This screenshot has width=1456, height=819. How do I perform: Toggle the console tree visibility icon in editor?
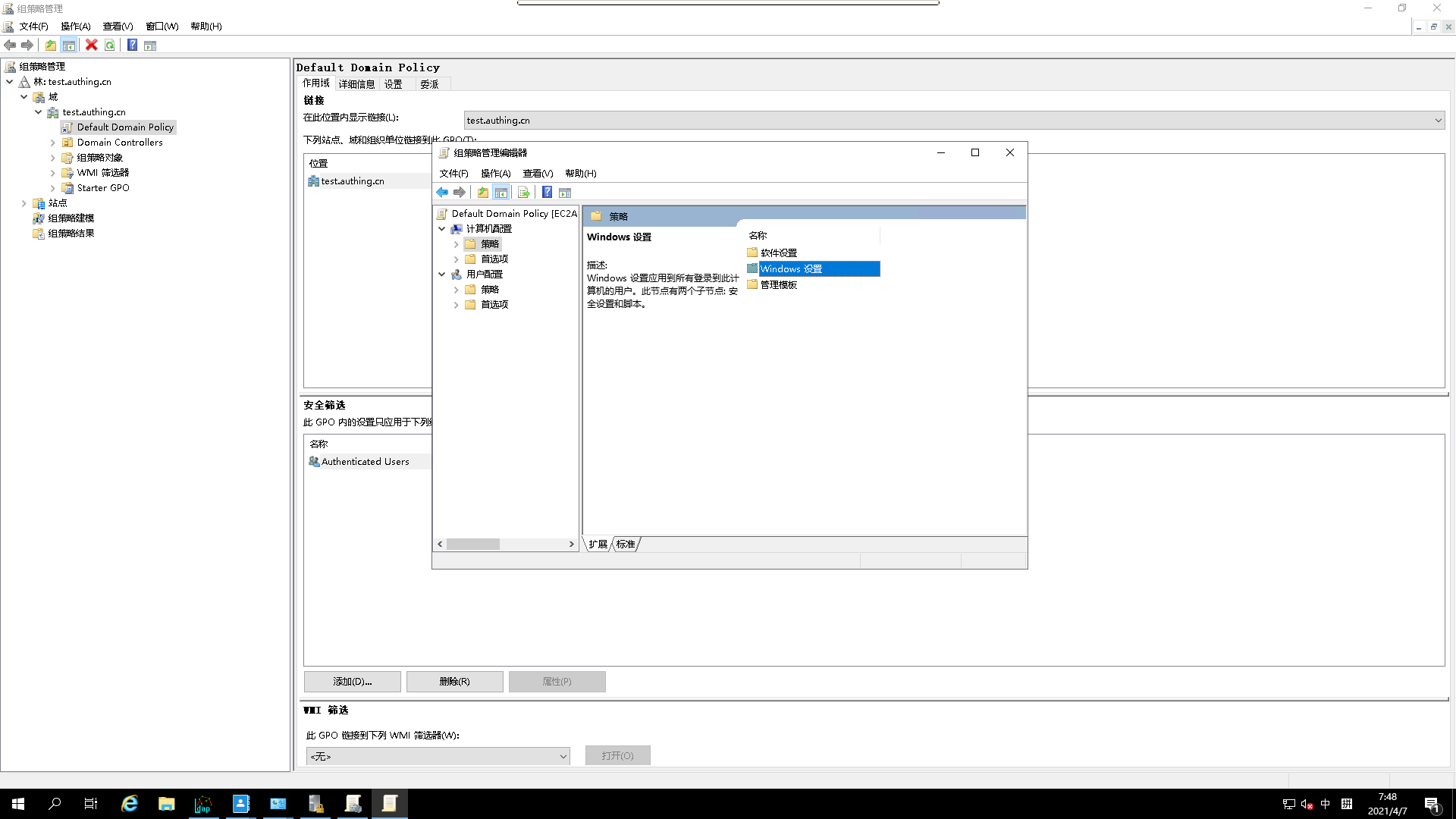[502, 192]
